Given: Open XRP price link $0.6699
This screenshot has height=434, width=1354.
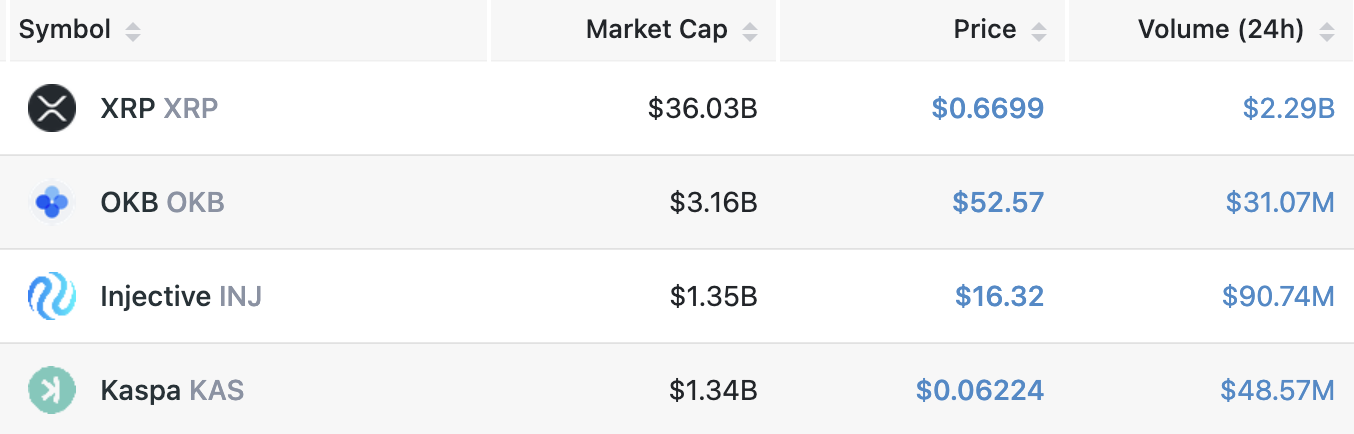Looking at the screenshot, I should click(987, 108).
